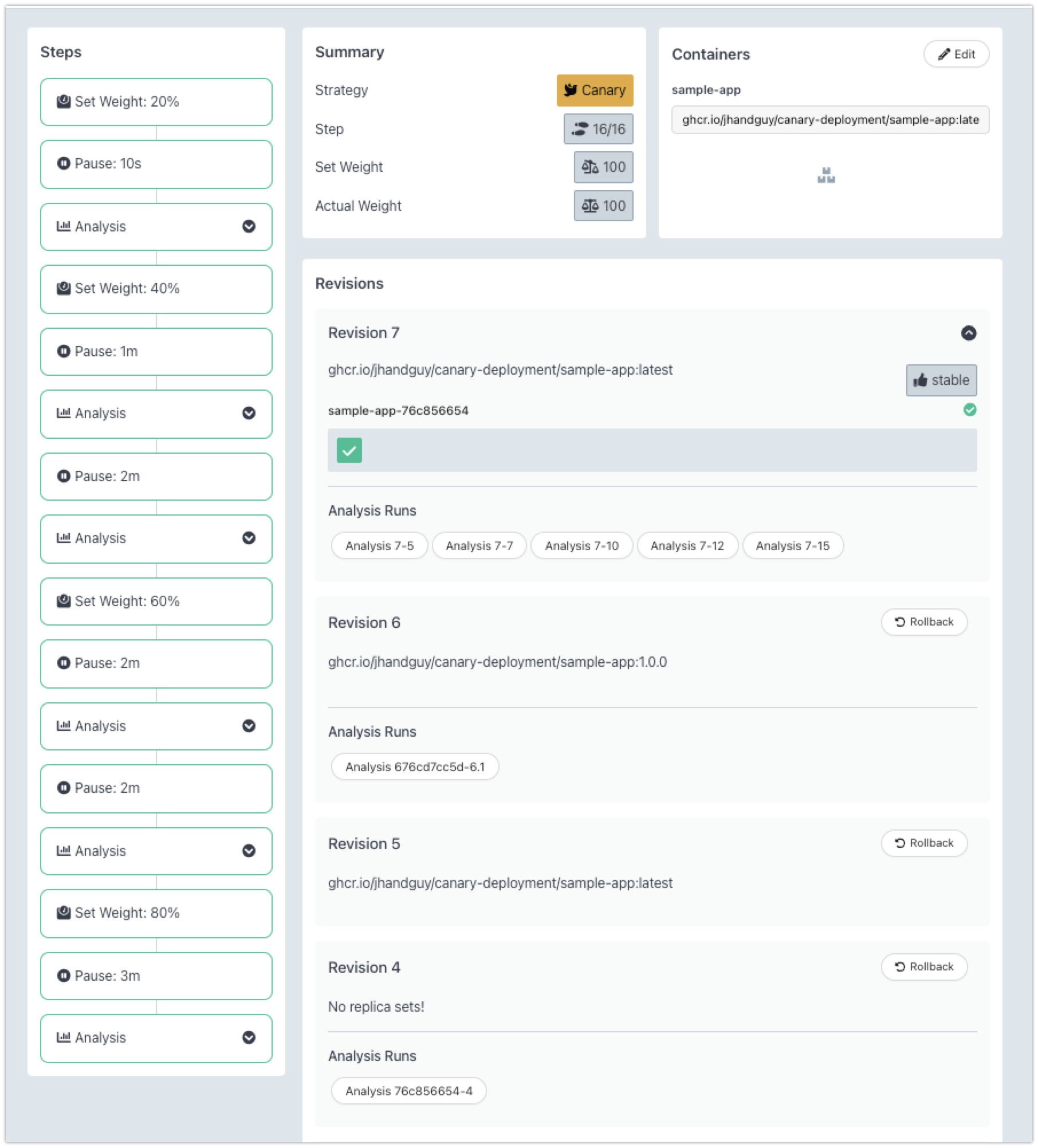
Task: Open Analysis 7-10 from Revision 7 runs
Action: [582, 545]
